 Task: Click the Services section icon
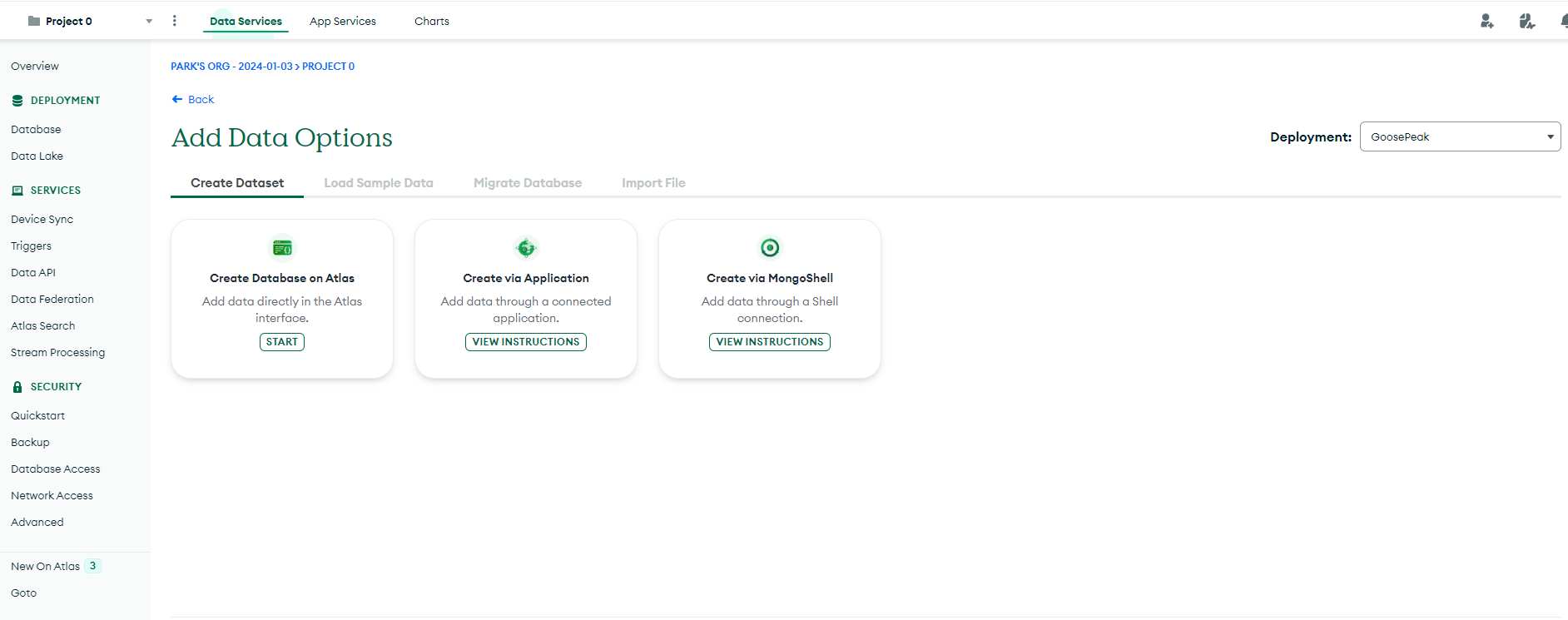pyautogui.click(x=17, y=191)
